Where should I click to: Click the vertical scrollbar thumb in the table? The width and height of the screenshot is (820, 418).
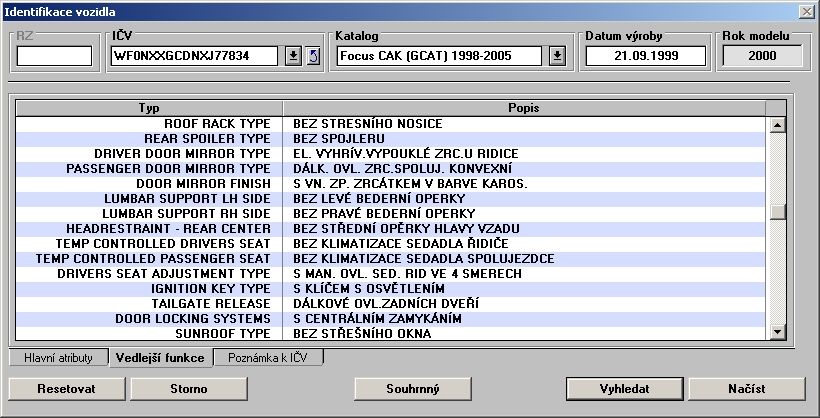click(775, 211)
